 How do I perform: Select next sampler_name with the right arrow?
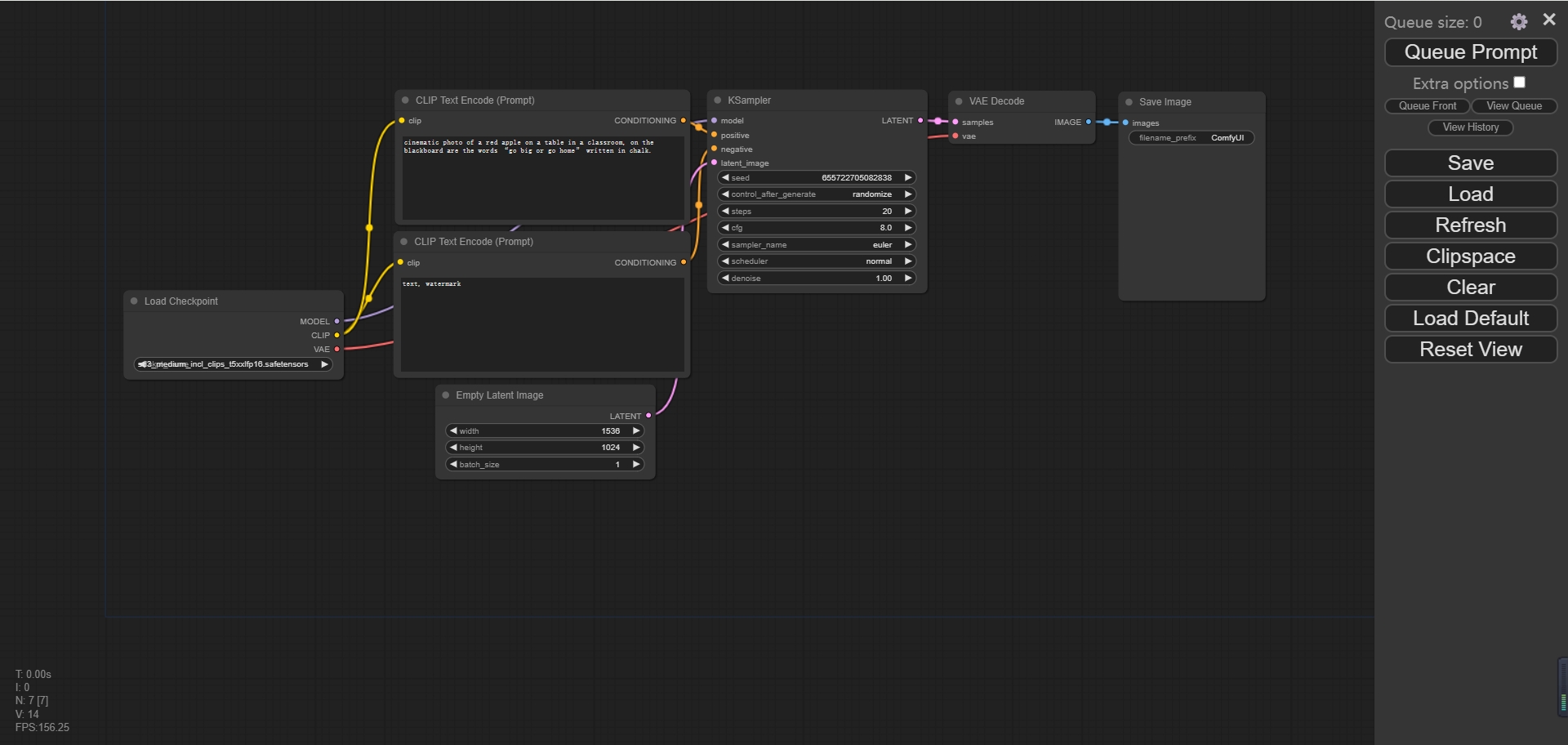click(907, 245)
